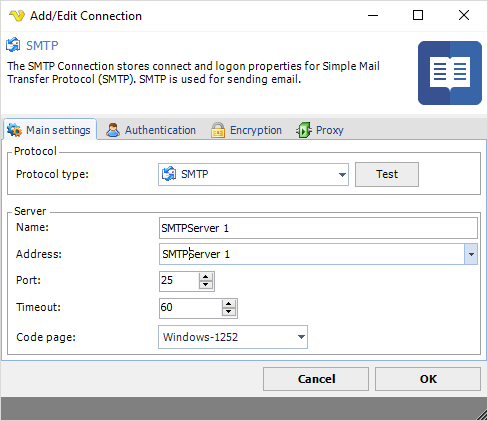488x421 pixels.
Task: Open the Encryption tab
Action: coord(246,130)
